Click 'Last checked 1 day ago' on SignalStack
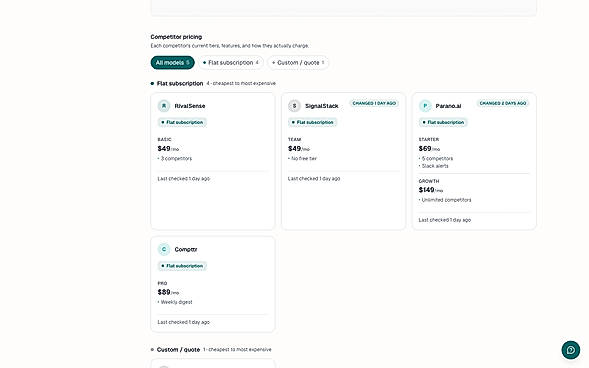This screenshot has height=368, width=589. pos(314,179)
